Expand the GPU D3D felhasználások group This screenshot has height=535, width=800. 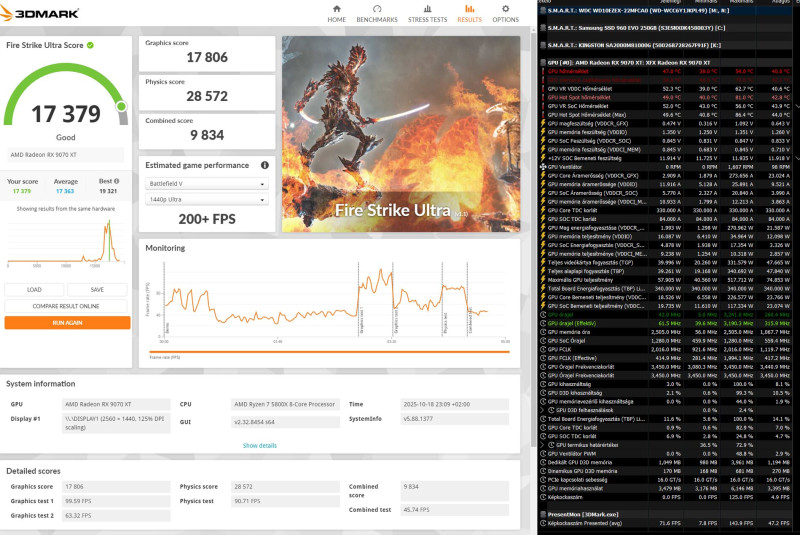[x=542, y=410]
